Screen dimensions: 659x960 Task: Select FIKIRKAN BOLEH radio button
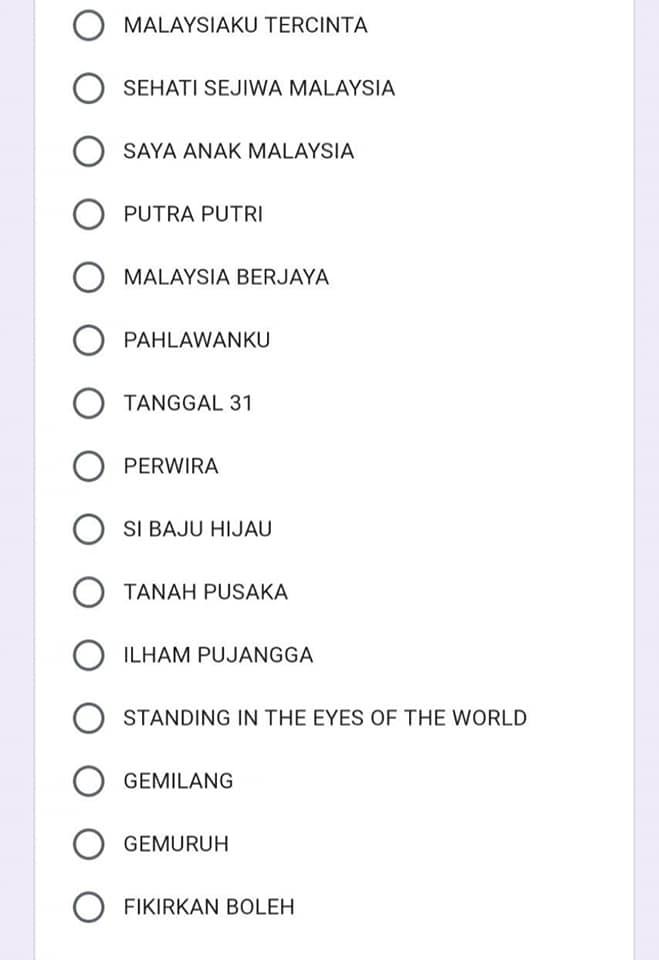coord(88,907)
